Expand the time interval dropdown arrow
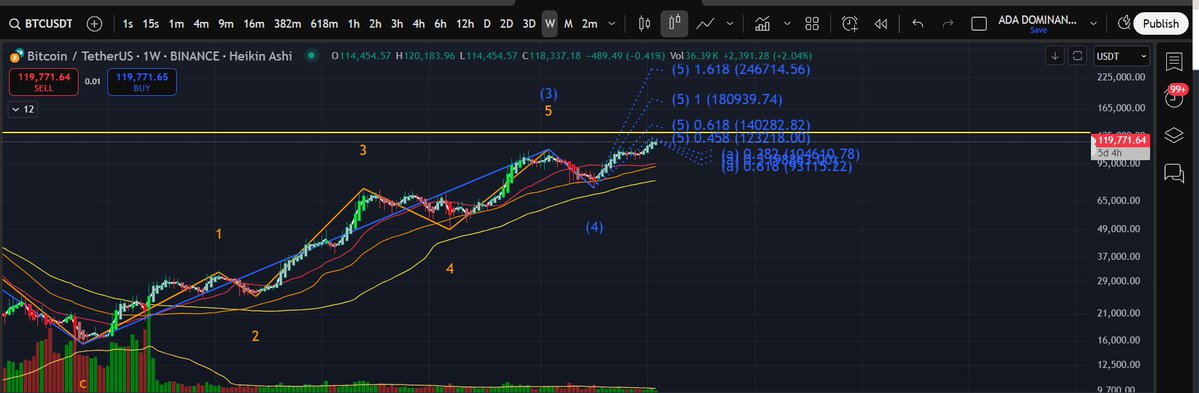This screenshot has width=1199, height=393. pos(612,24)
